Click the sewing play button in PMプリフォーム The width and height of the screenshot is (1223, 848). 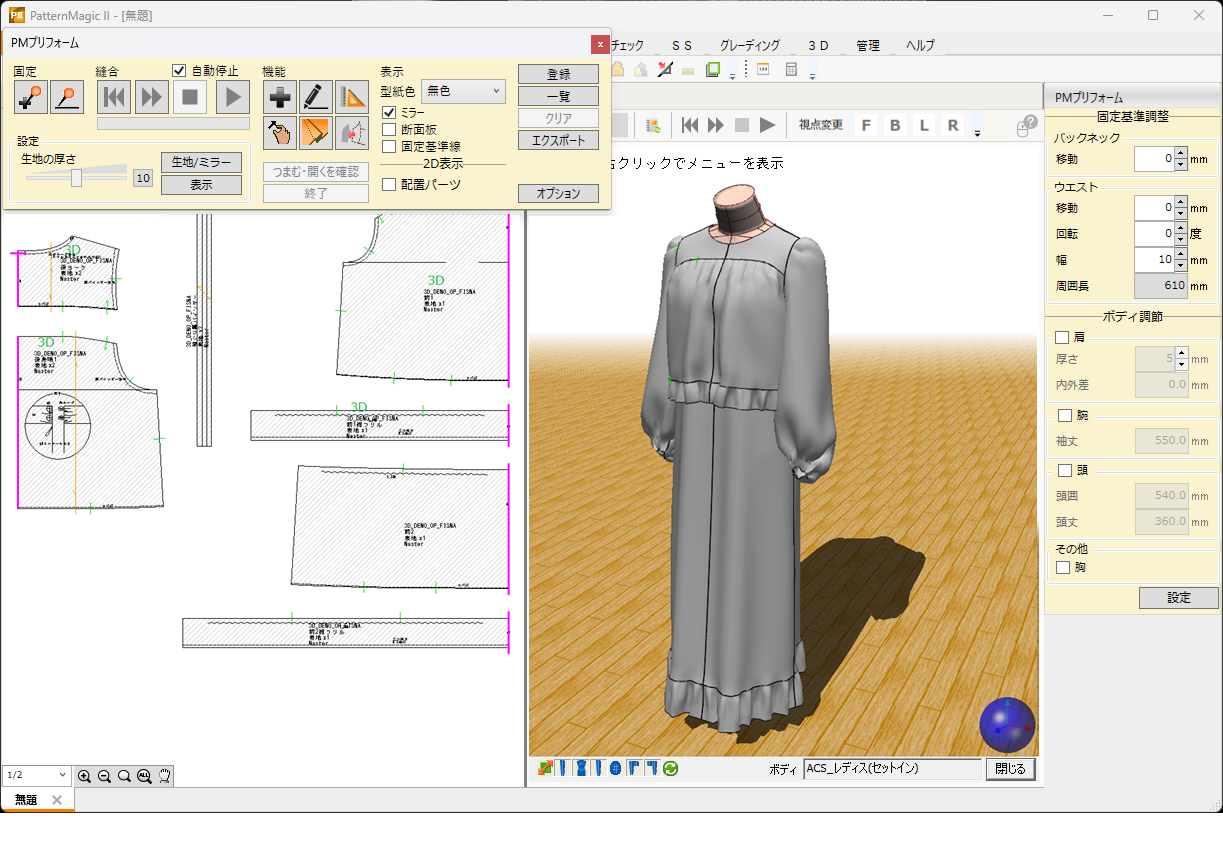click(x=232, y=97)
